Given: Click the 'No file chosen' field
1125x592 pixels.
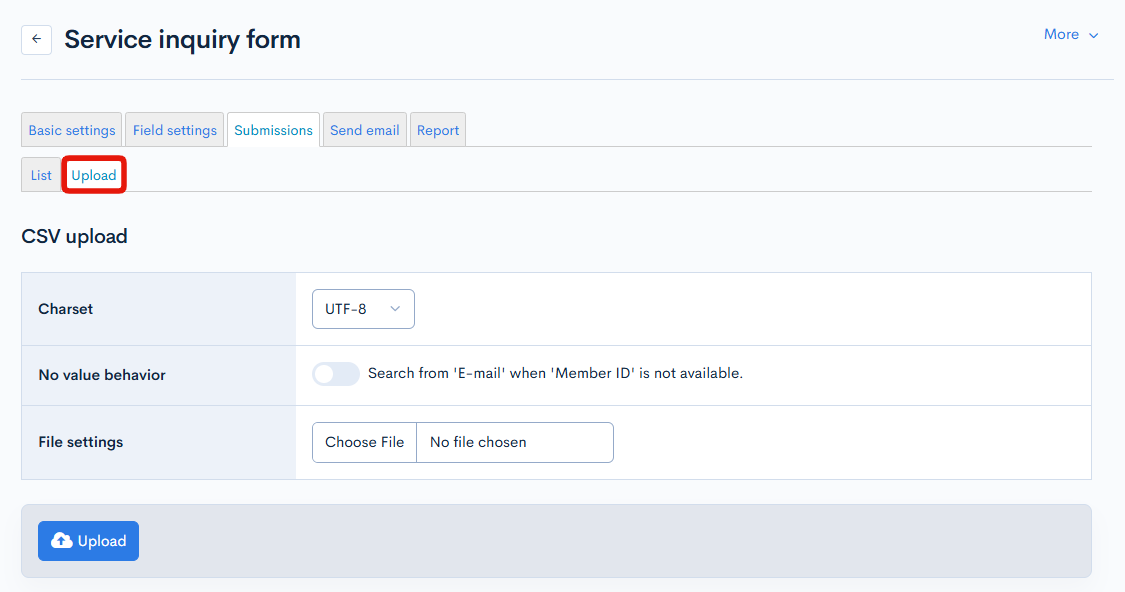Looking at the screenshot, I should (514, 442).
